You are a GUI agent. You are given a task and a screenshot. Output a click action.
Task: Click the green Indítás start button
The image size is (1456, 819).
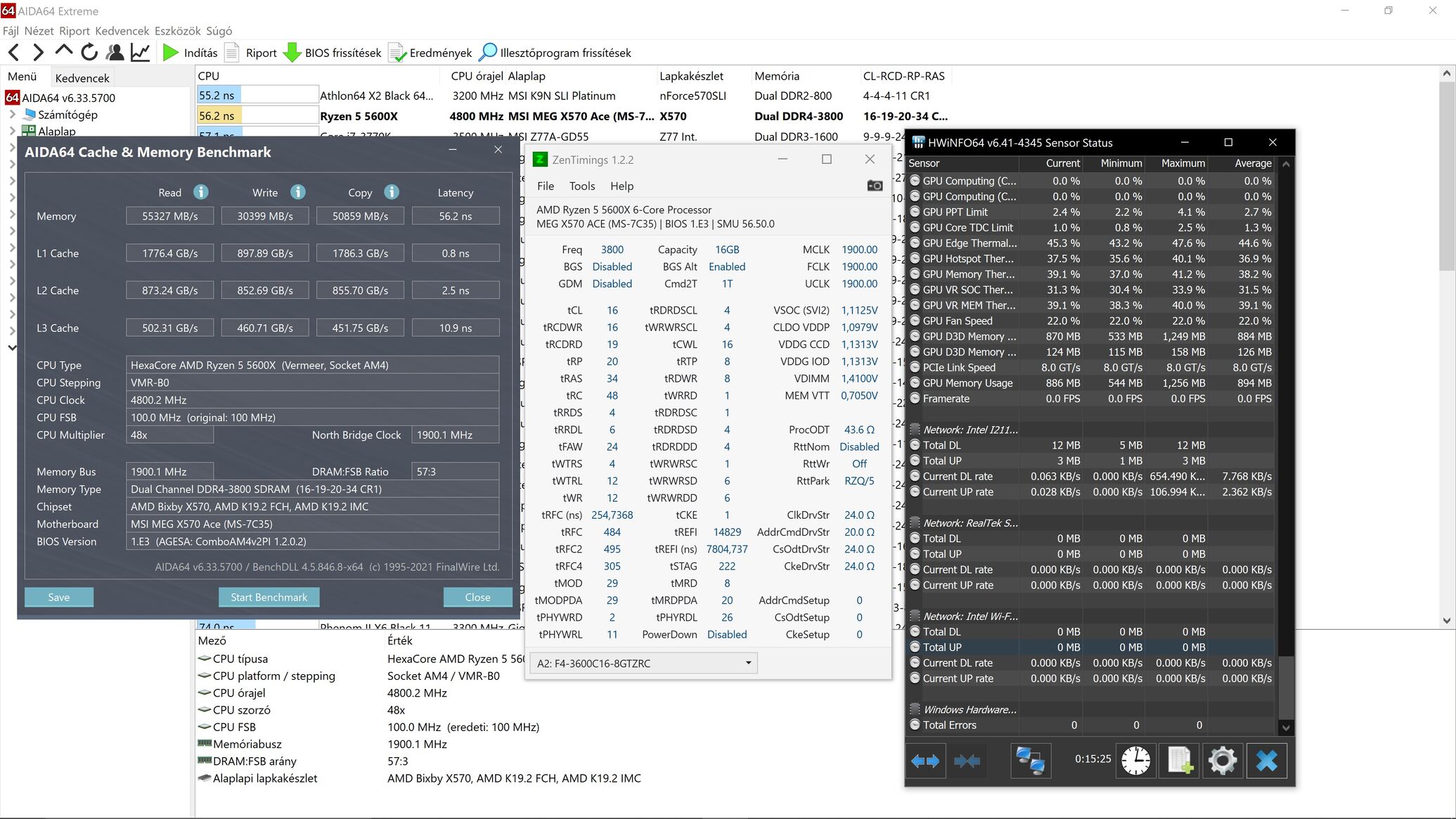pos(191,53)
